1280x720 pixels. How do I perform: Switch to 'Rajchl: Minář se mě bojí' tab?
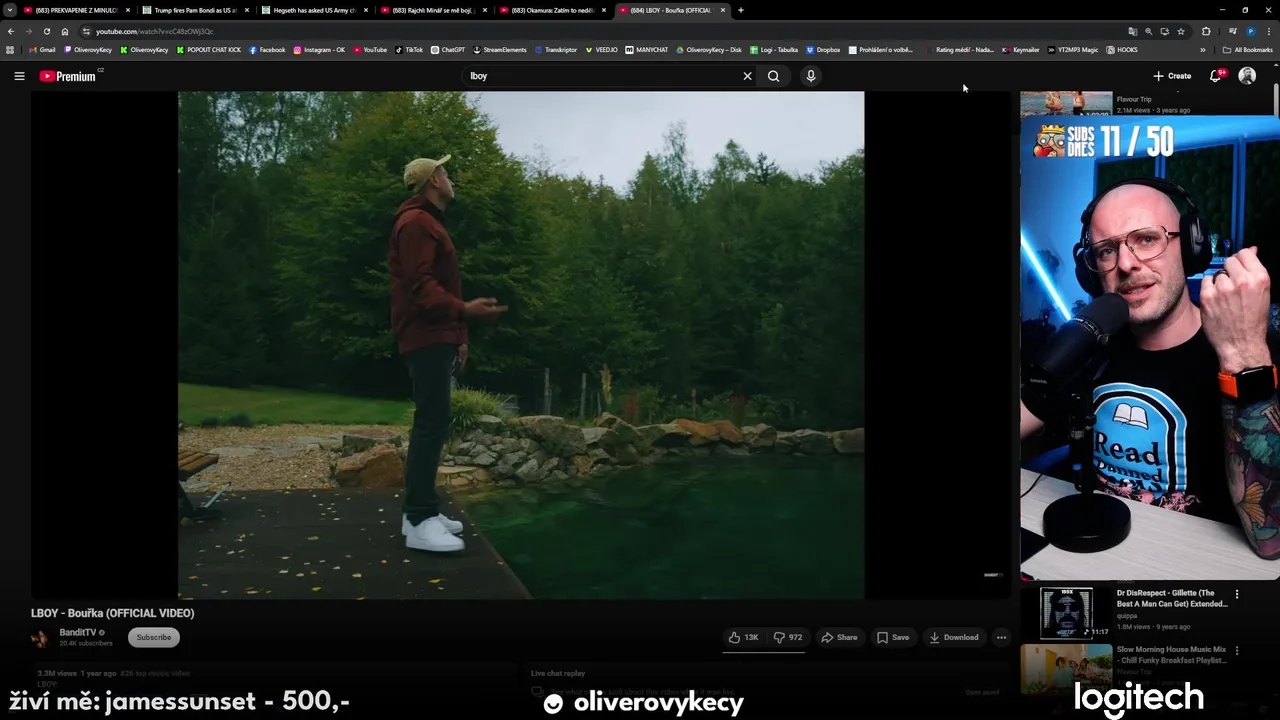433,10
